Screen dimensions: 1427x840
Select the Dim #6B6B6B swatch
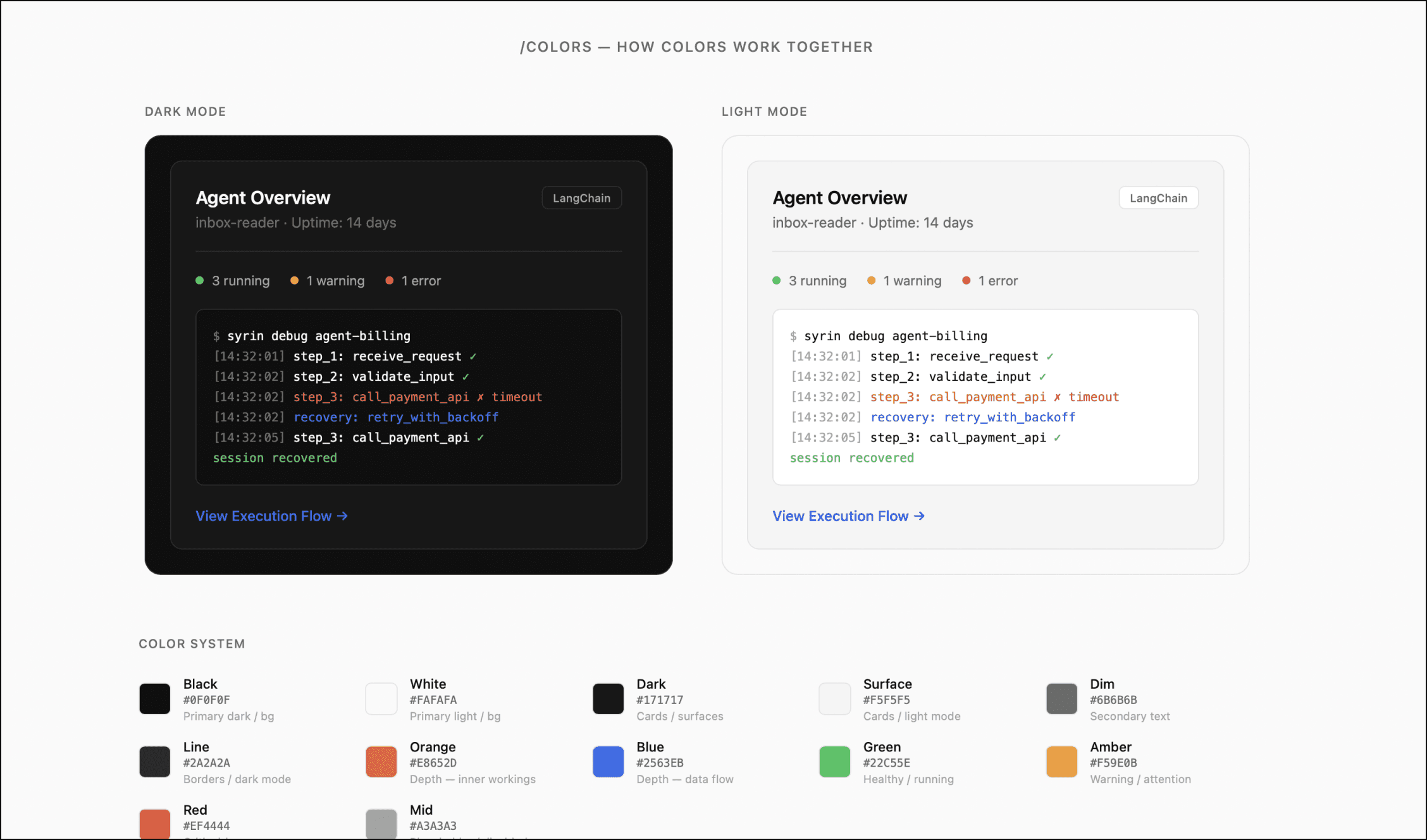pyautogui.click(x=1062, y=699)
